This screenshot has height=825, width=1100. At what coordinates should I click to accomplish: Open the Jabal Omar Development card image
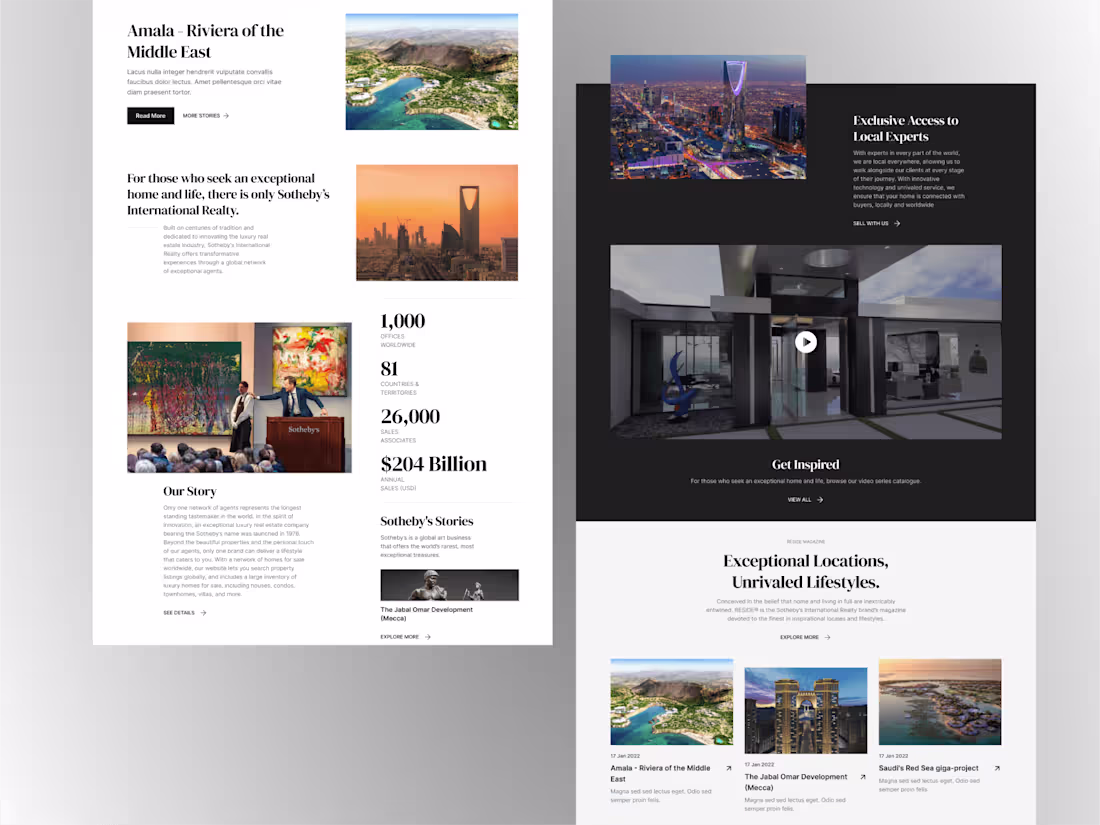(805, 710)
